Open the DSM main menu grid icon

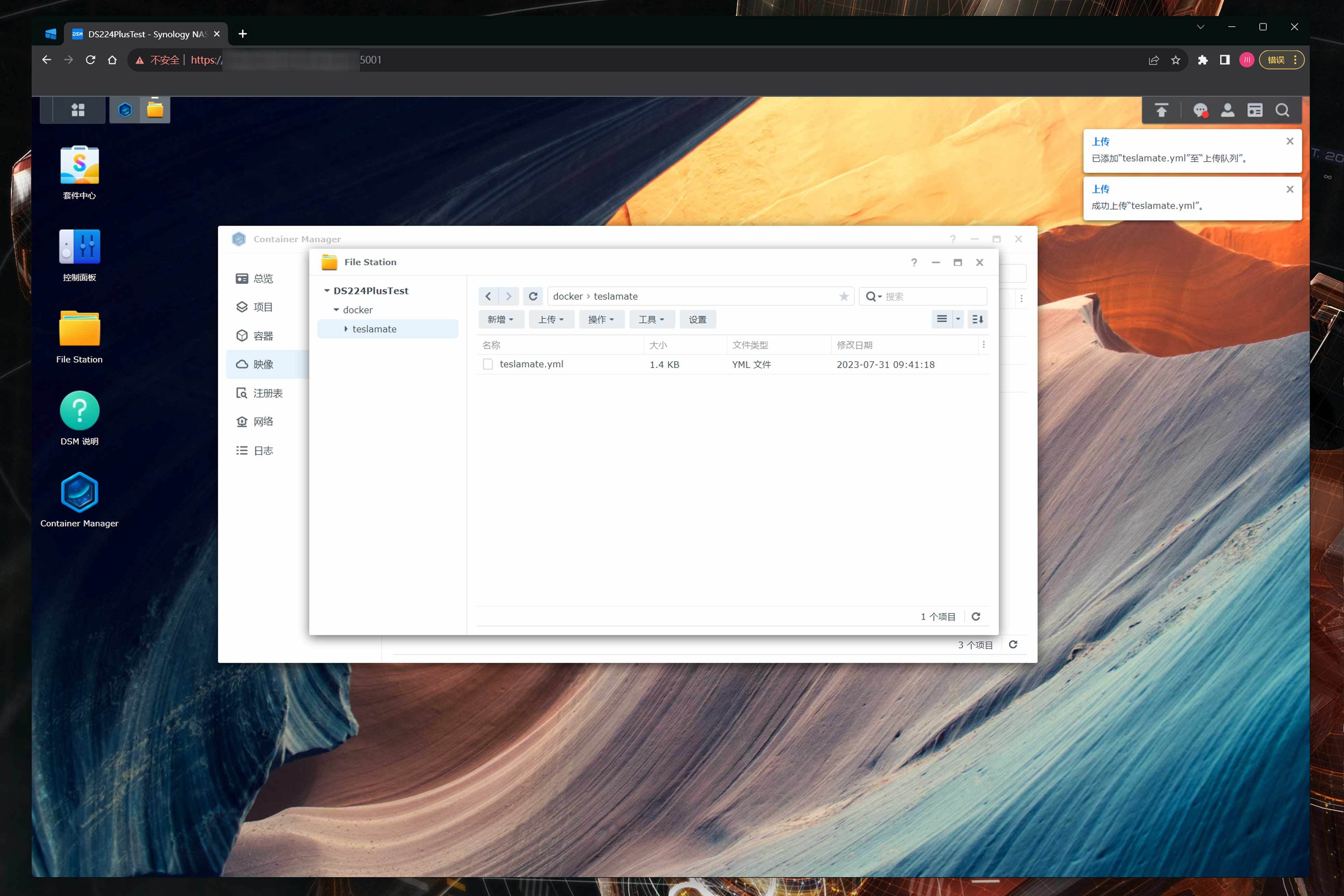pyautogui.click(x=78, y=110)
